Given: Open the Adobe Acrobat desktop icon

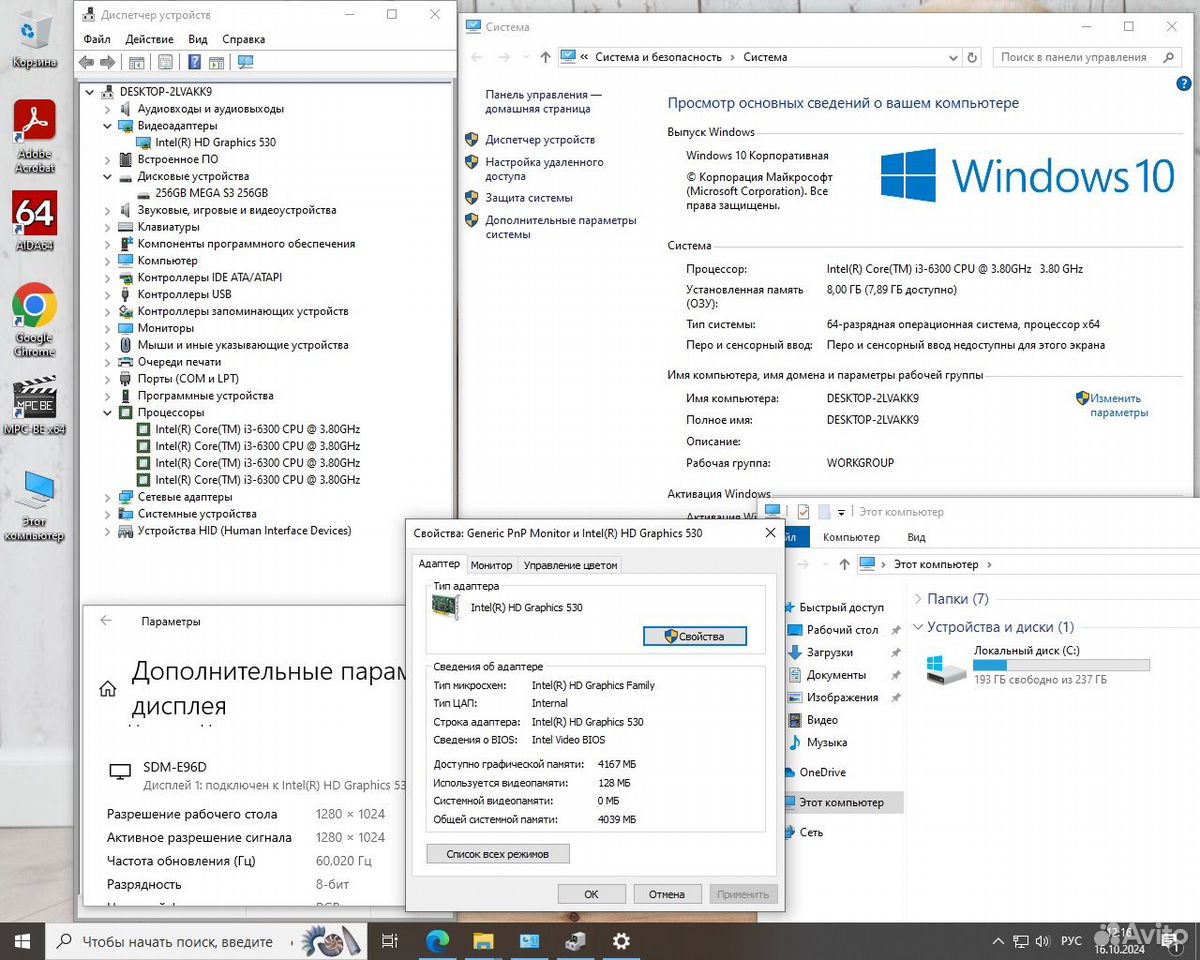Looking at the screenshot, I should (x=34, y=137).
